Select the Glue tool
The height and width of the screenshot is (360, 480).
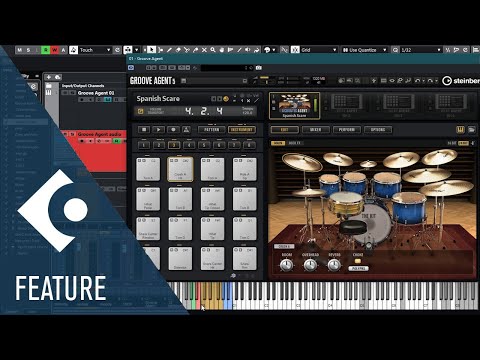[x=195, y=50]
